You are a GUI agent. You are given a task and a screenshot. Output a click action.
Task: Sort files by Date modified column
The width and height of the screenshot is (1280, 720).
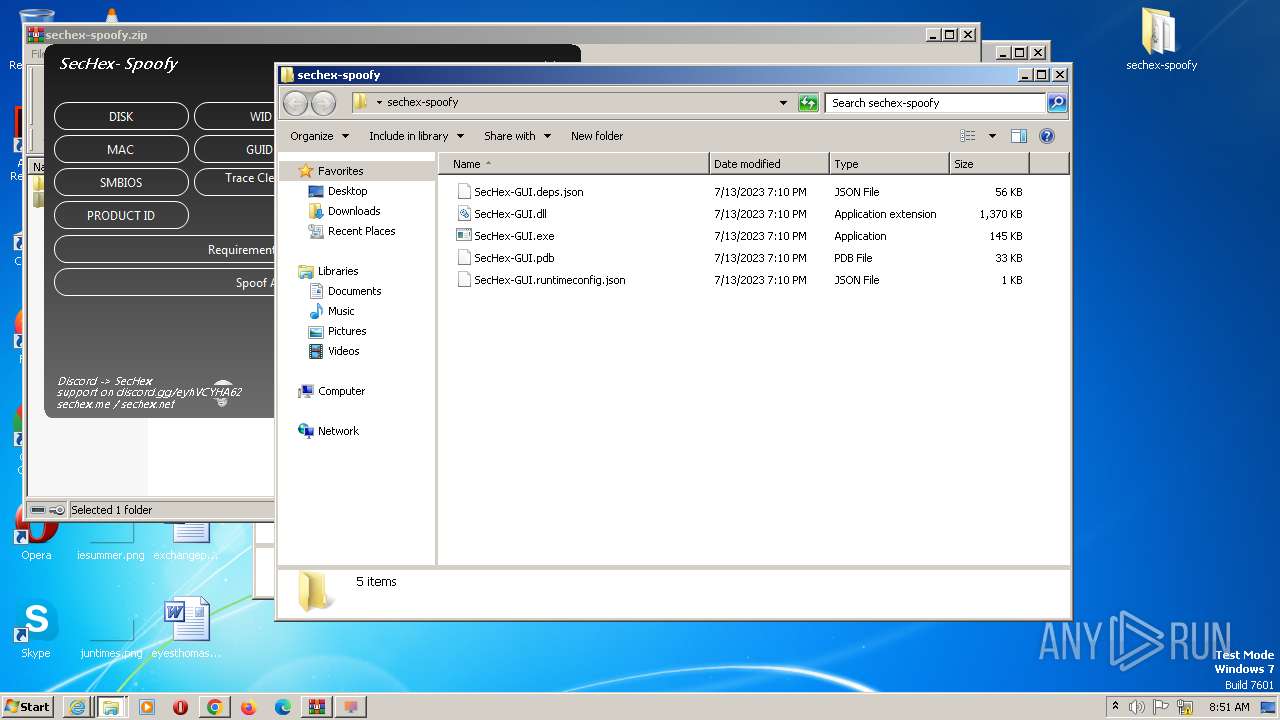point(769,164)
